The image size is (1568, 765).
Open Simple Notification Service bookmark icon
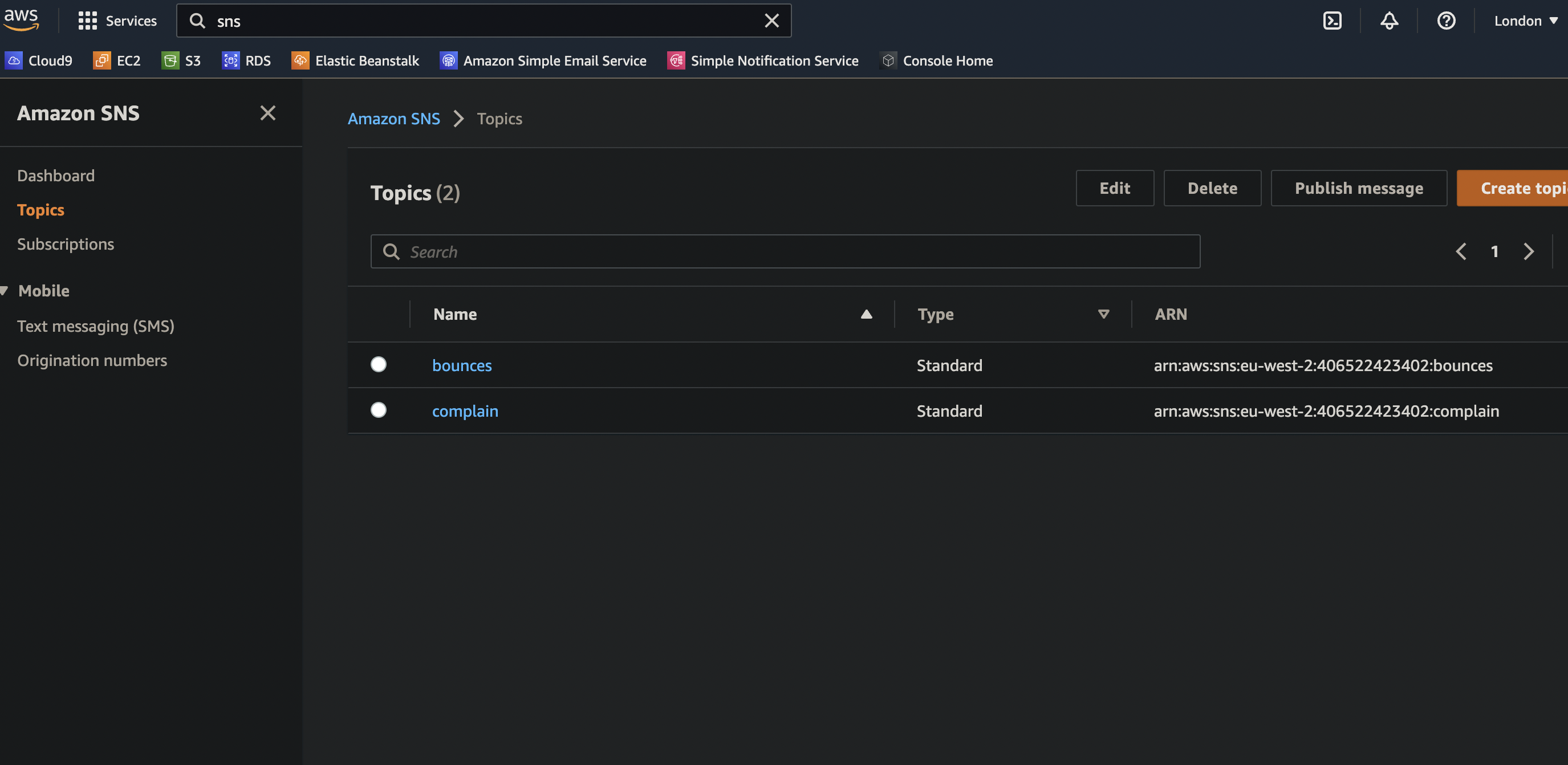click(x=676, y=60)
